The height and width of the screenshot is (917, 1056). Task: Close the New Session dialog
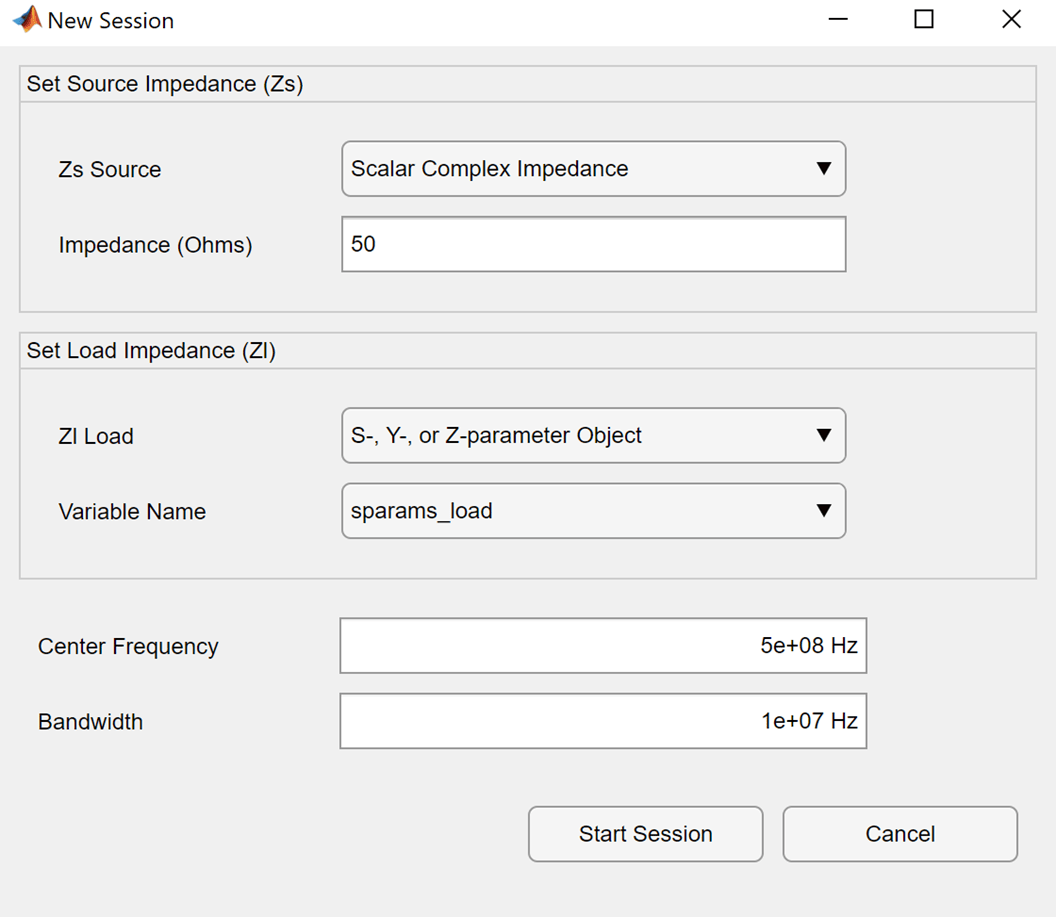pyautogui.click(x=1011, y=20)
